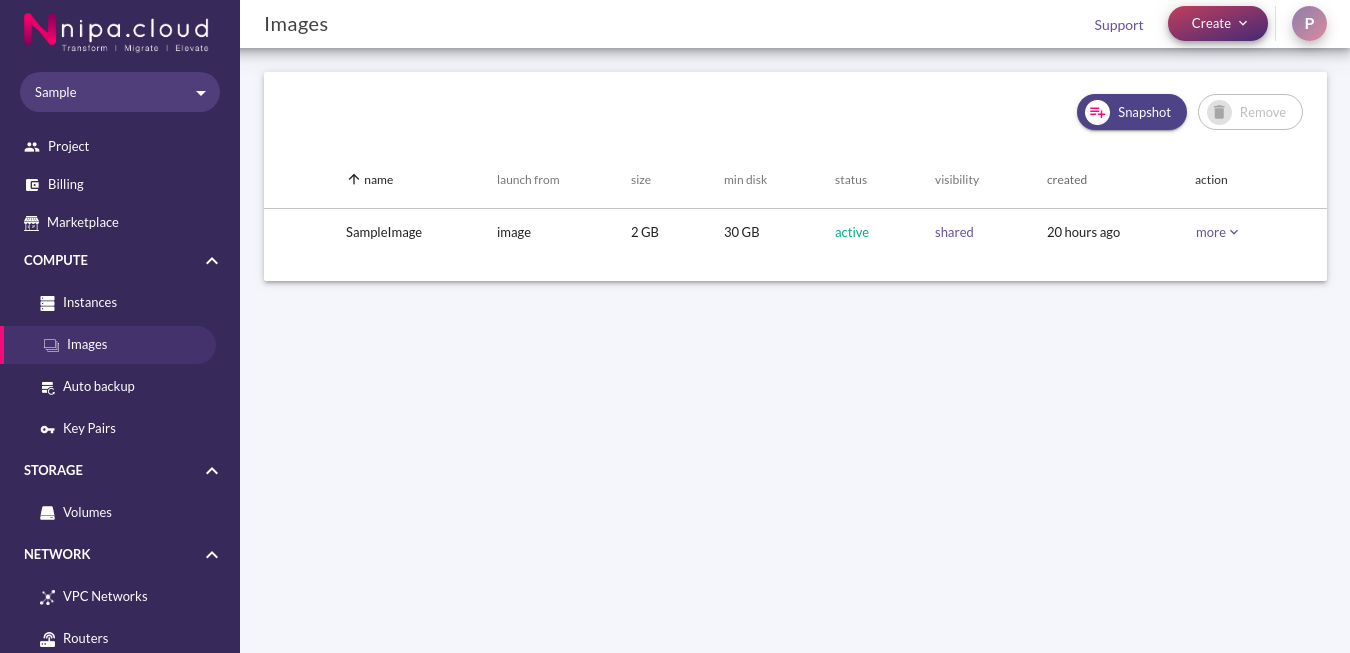Click the Images page title
Viewport: 1350px width, 653px height.
click(x=296, y=24)
